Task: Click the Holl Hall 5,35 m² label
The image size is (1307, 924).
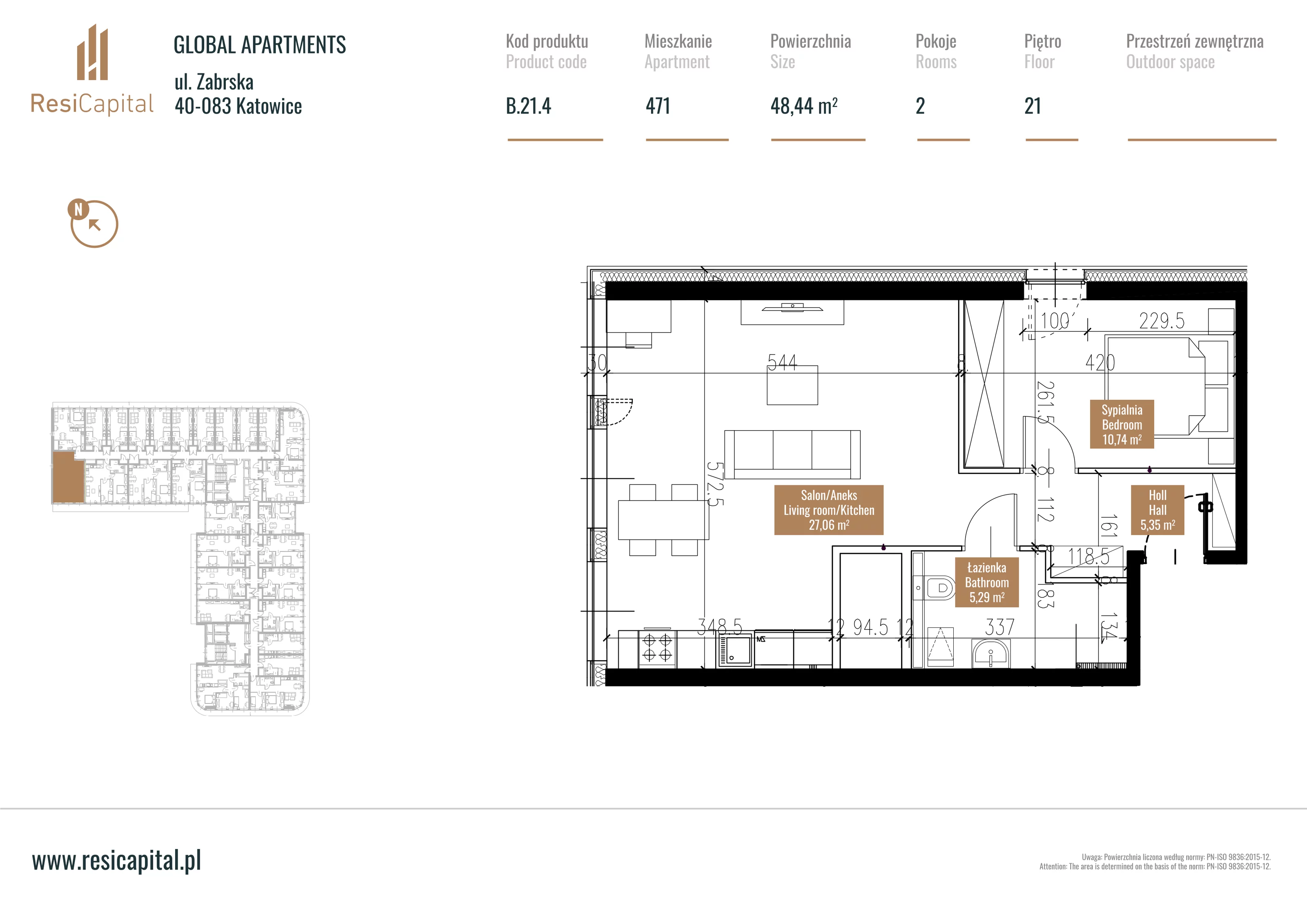Action: coord(1157,509)
